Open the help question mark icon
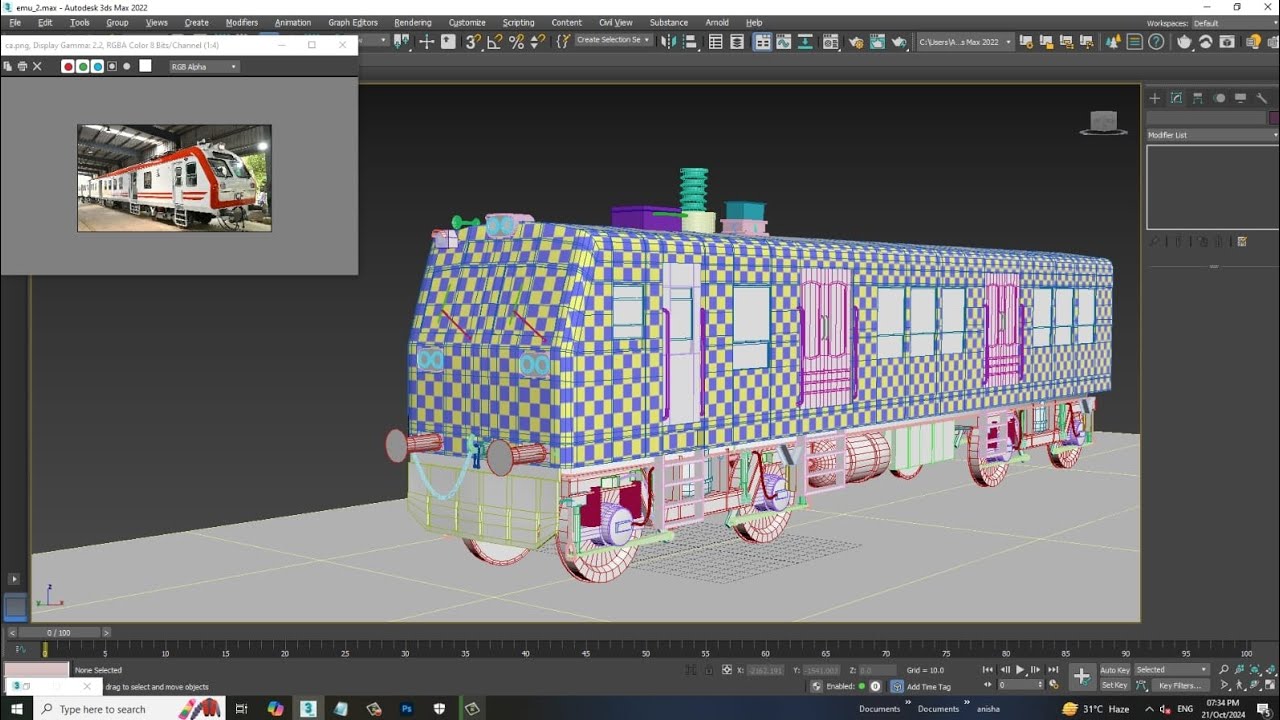 (1156, 42)
